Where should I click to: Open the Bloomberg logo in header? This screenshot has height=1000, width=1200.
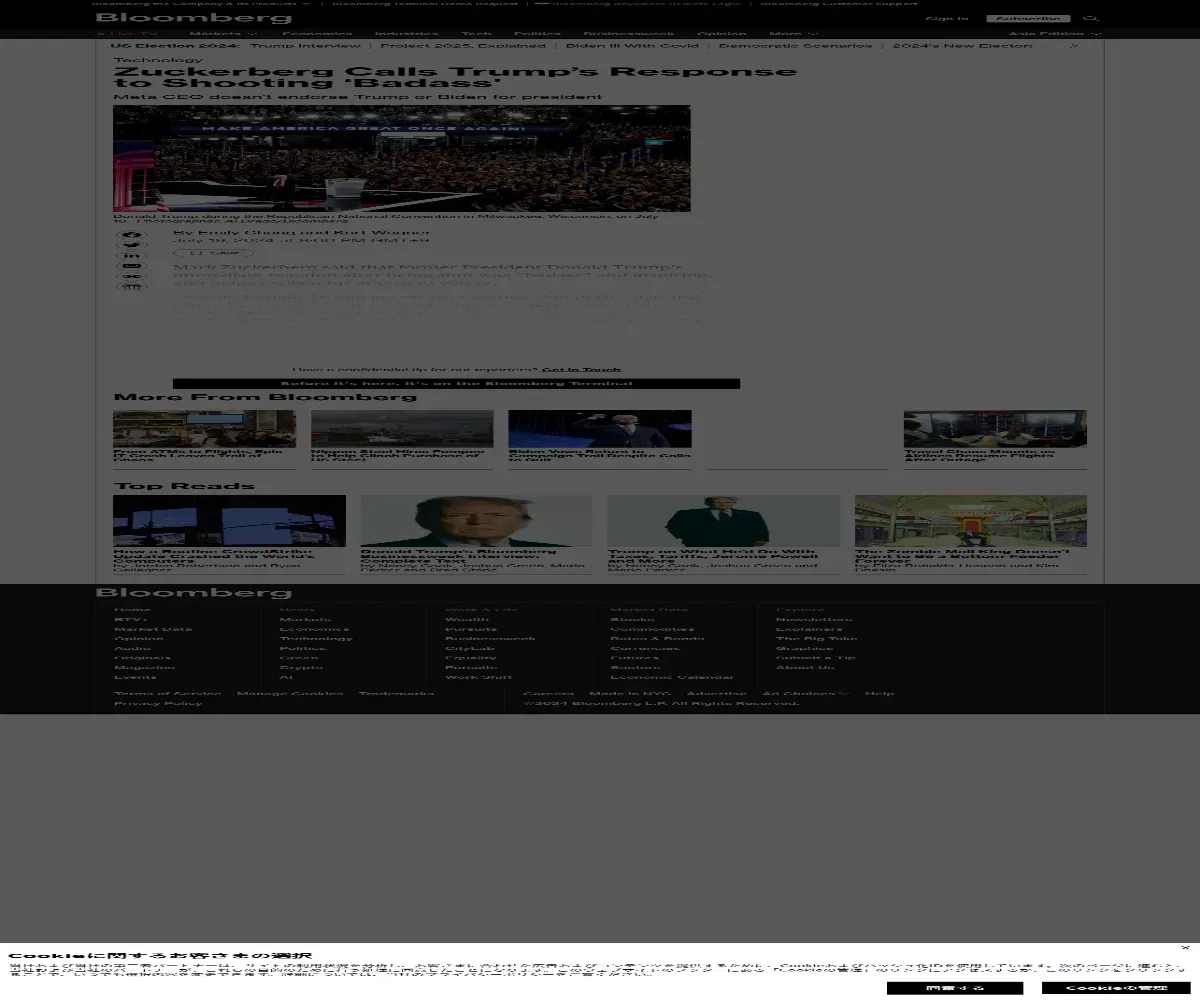(x=194, y=18)
